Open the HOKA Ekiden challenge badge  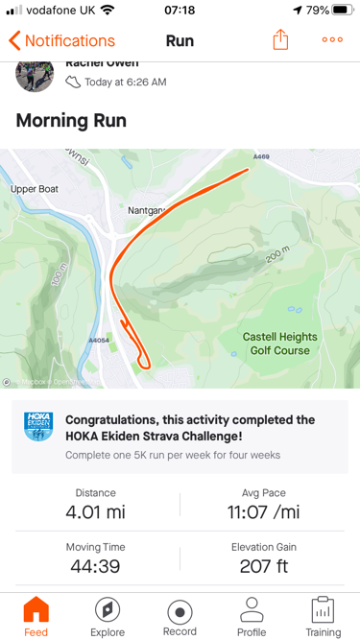coord(38,427)
